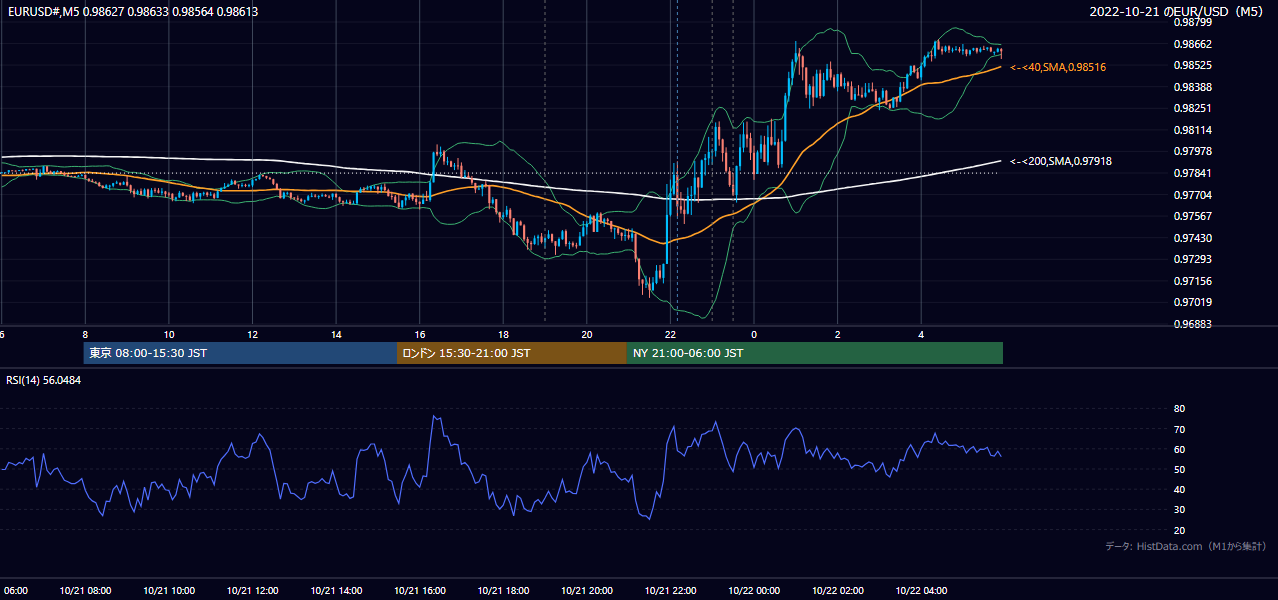Click bottom time label 10/21 12:00
Screen dimensions: 1278x600
pos(252,591)
